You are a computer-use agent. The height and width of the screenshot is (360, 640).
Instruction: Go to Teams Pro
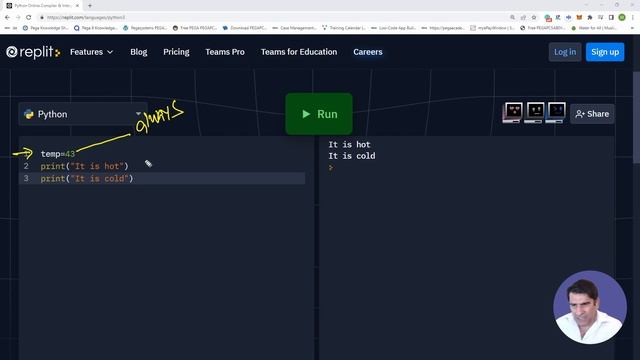[x=225, y=52]
